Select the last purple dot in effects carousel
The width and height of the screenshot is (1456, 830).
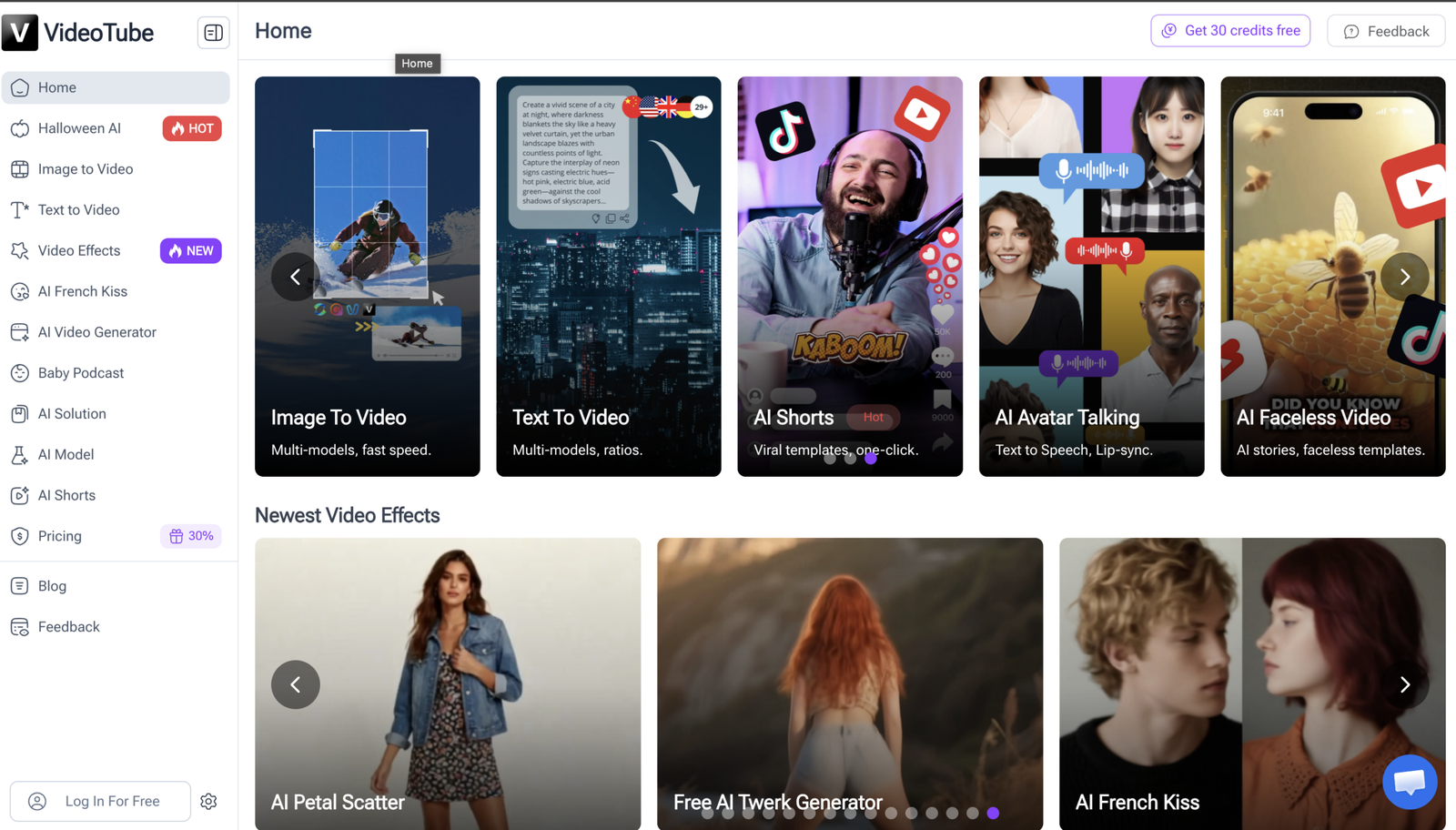coord(993,813)
